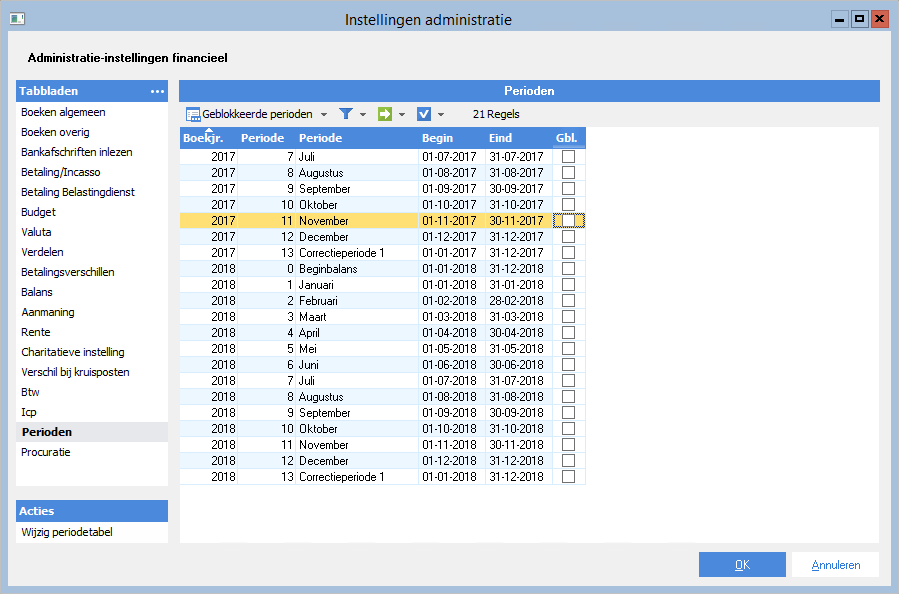Open the Aanmaning tab
The height and width of the screenshot is (594, 899).
click(x=48, y=312)
